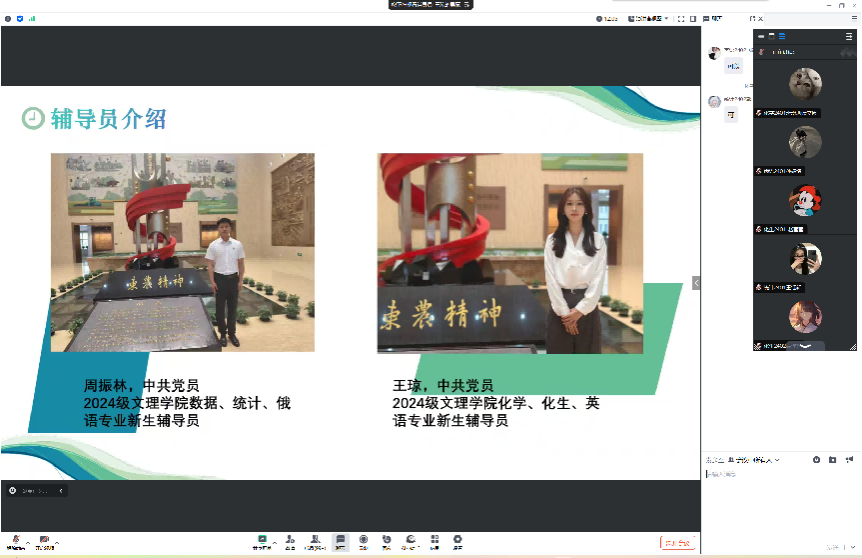The width and height of the screenshot is (862, 558).
Task: Click the chat header tab label
Action: click(x=713, y=19)
